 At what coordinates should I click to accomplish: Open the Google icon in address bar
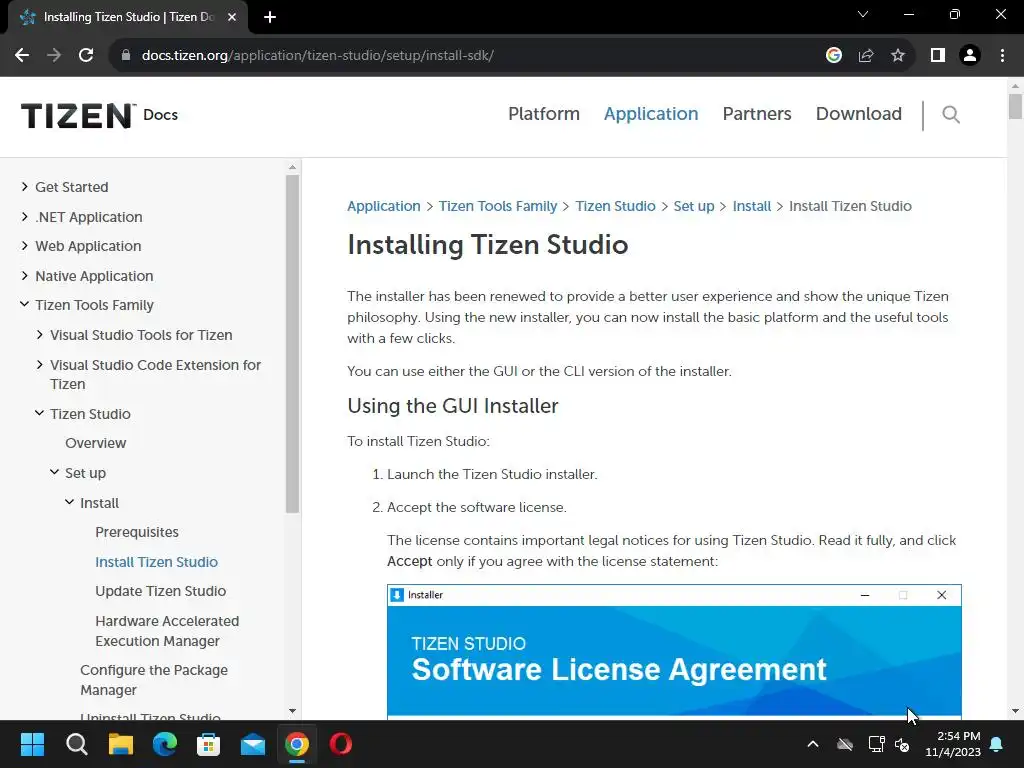click(833, 56)
